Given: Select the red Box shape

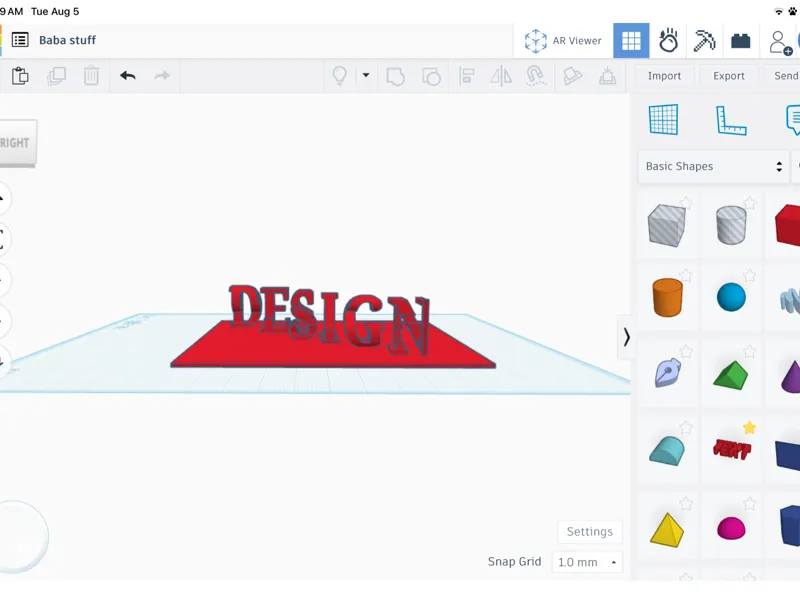Looking at the screenshot, I should tap(788, 225).
